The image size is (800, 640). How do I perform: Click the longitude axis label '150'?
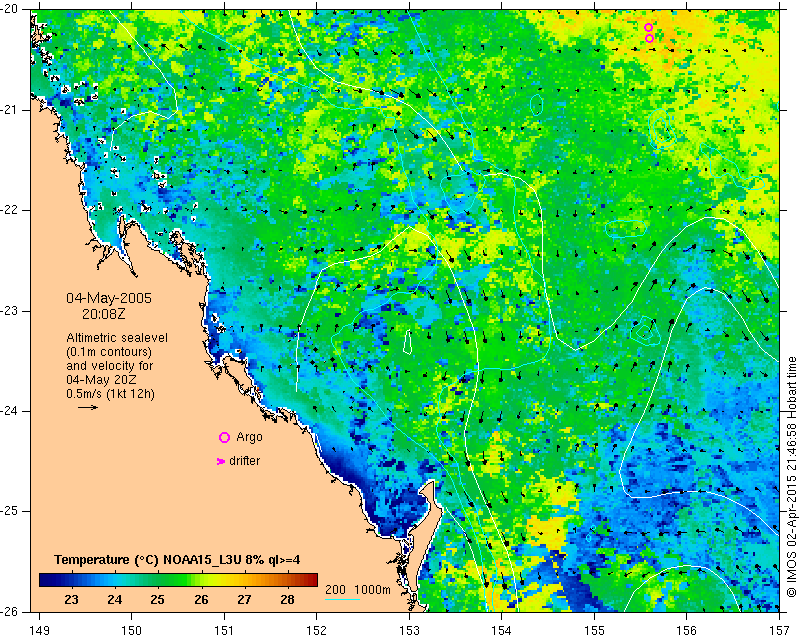131,631
